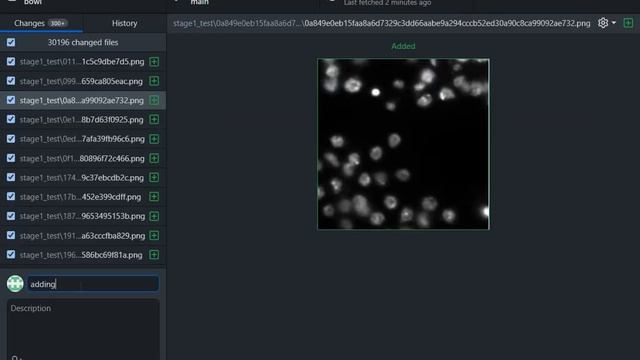The width and height of the screenshot is (640, 360).
Task: Click added-status icon for 7afa39fb96c6.png
Action: click(x=154, y=139)
